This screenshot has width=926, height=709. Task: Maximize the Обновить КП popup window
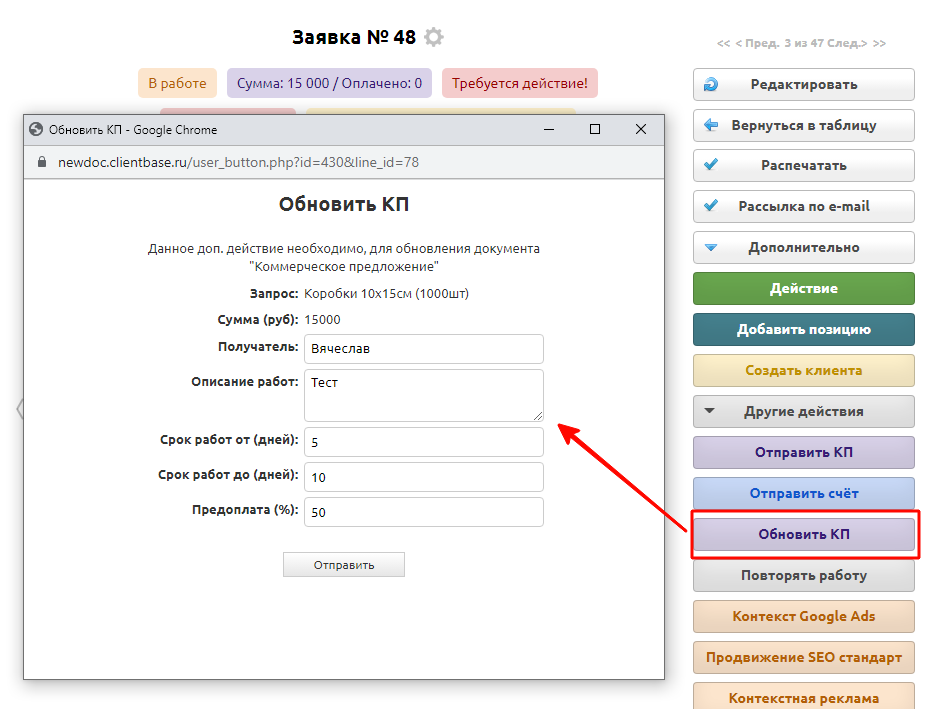click(x=595, y=130)
